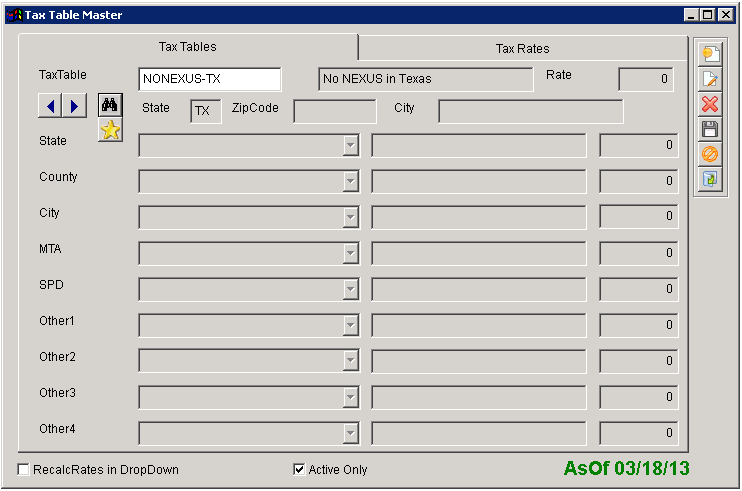Select the Tax Tables tab
This screenshot has height=491, width=742.
pos(188,47)
